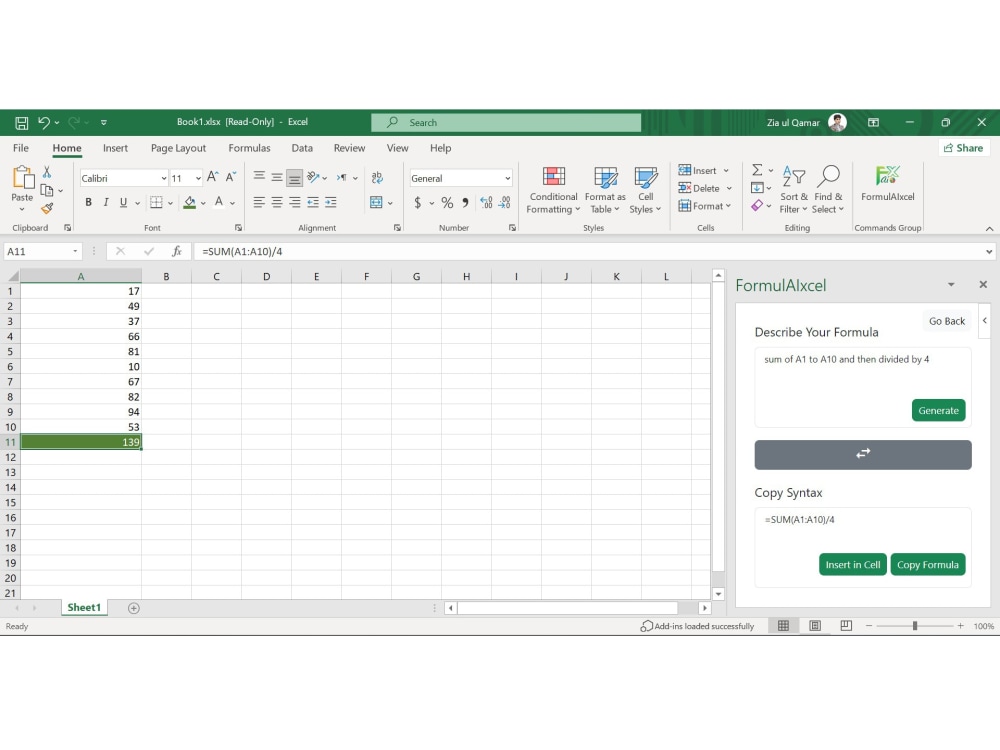
Task: Open the font size dropdown
Action: [198, 179]
